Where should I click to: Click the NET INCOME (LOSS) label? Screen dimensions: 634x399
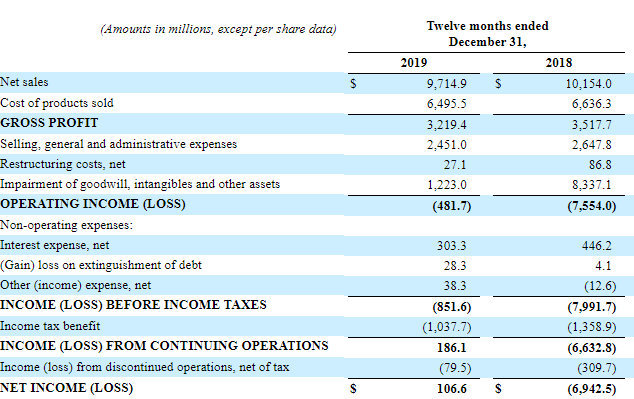point(66,388)
